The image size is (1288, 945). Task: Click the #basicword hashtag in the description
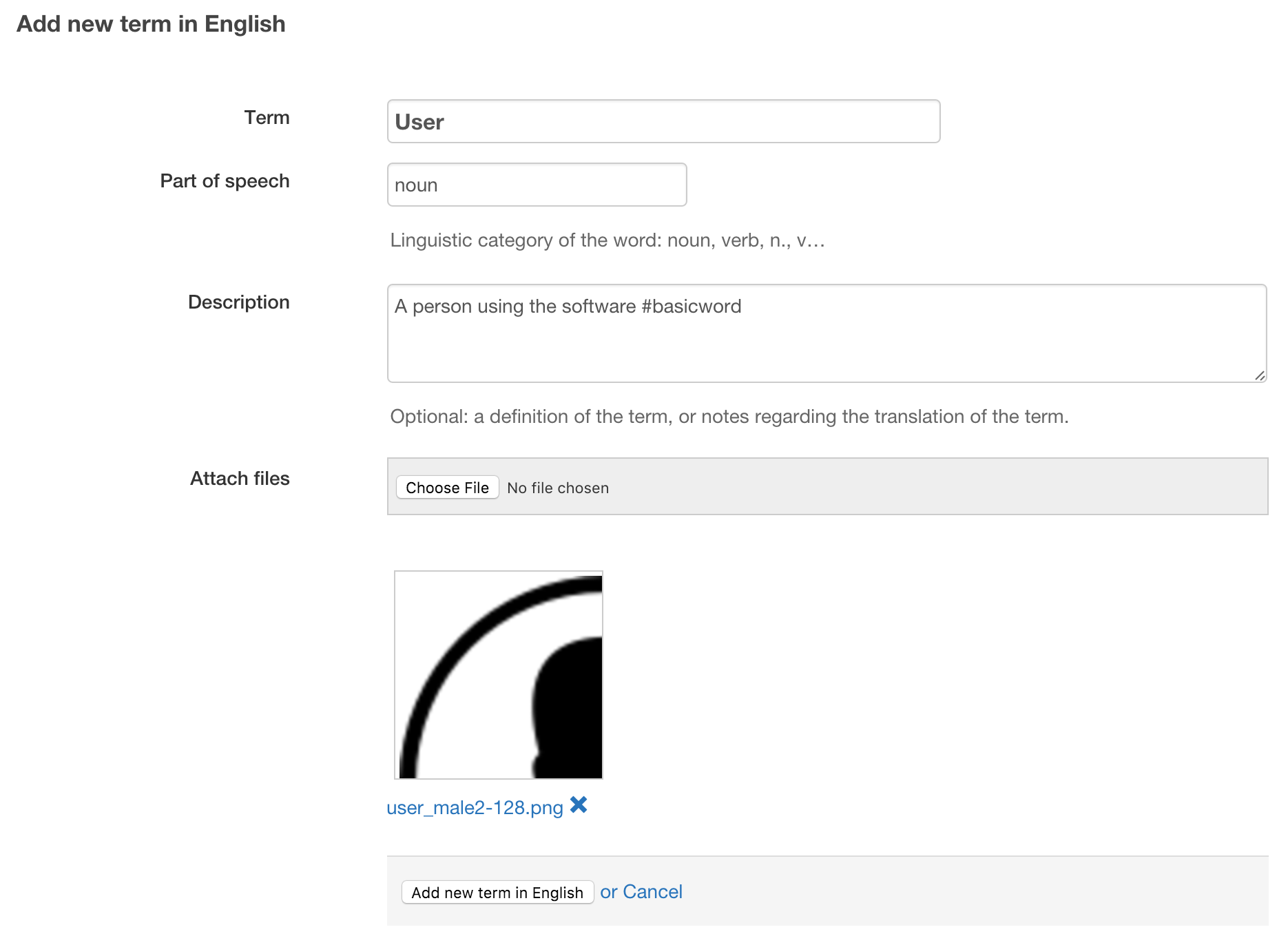point(691,307)
